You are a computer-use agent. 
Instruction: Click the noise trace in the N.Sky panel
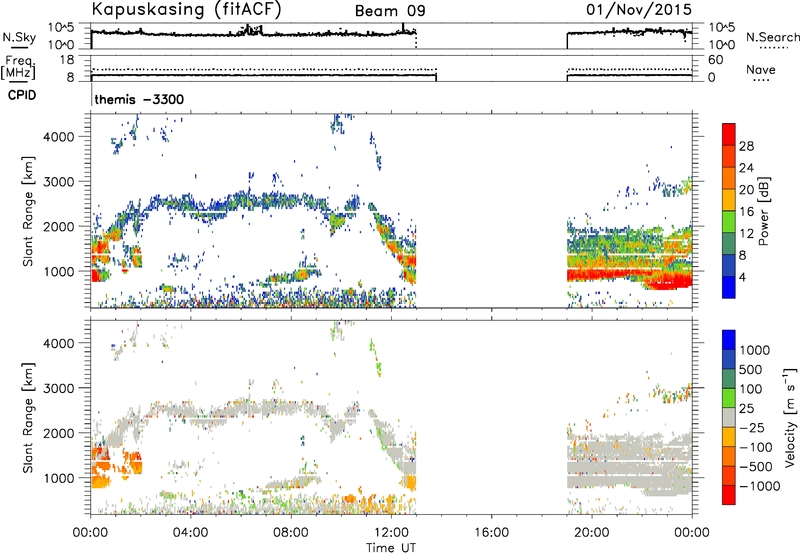254,33
